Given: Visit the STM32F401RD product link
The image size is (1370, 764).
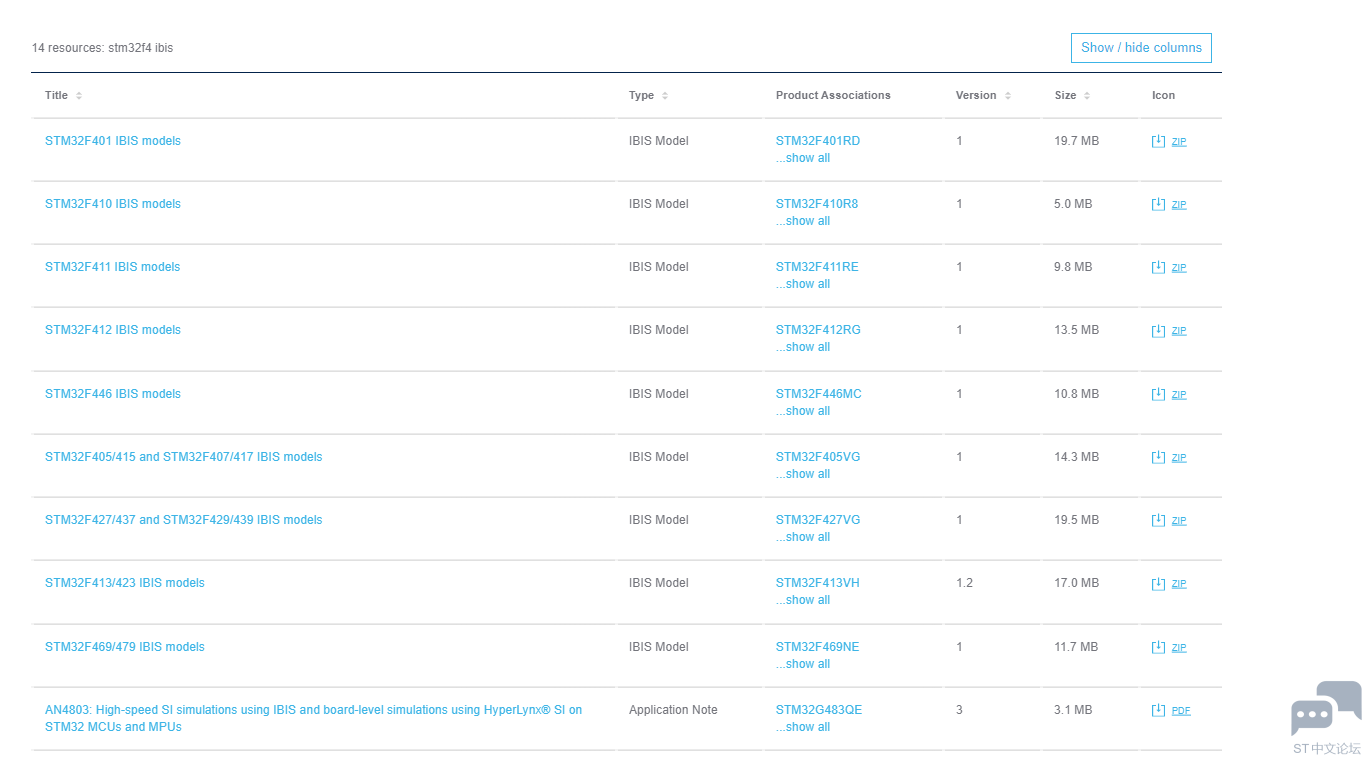Looking at the screenshot, I should click(x=818, y=141).
